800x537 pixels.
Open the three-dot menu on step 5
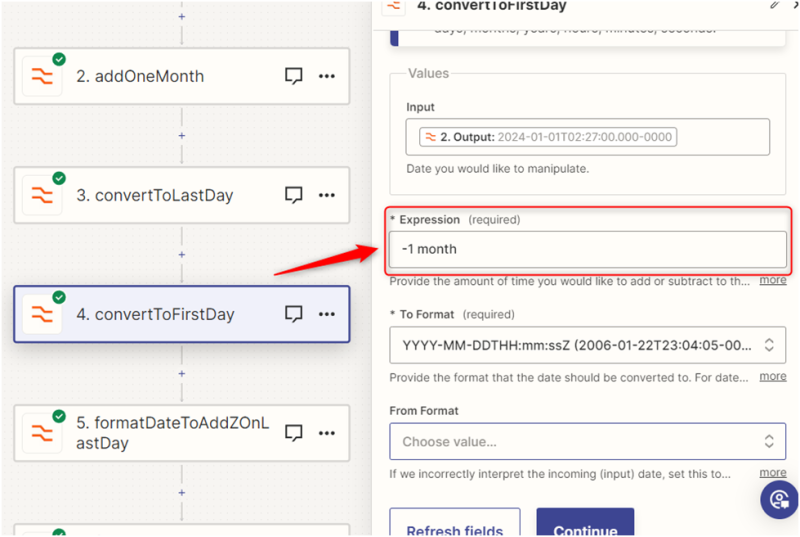(327, 433)
